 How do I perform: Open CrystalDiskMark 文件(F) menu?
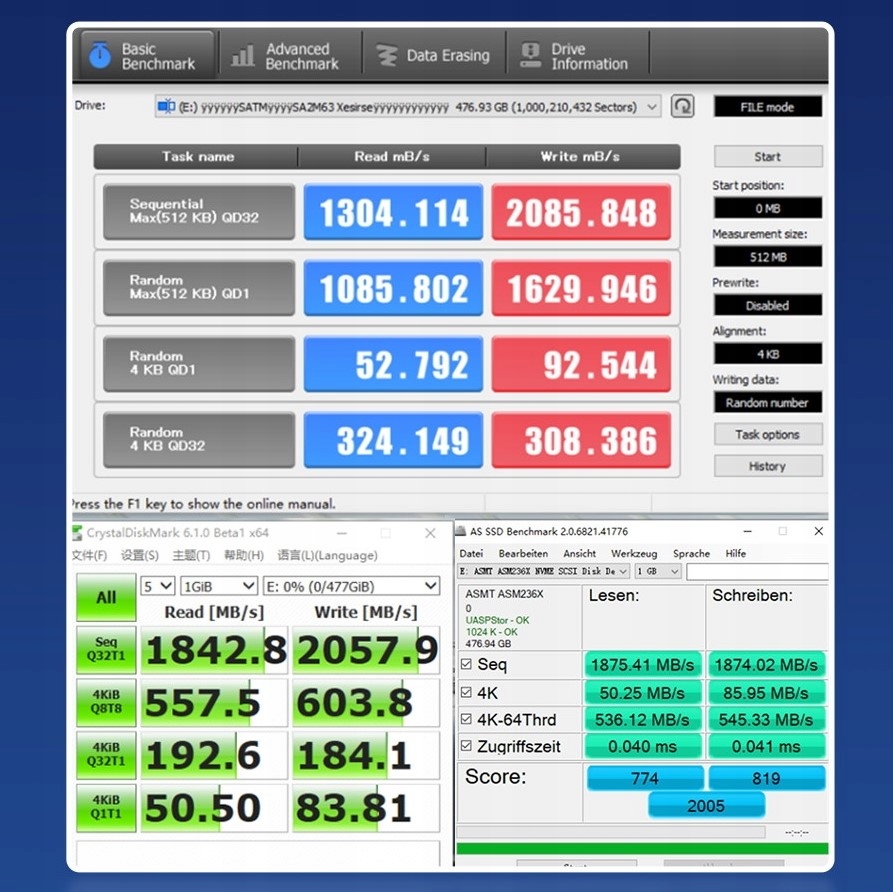[89, 555]
